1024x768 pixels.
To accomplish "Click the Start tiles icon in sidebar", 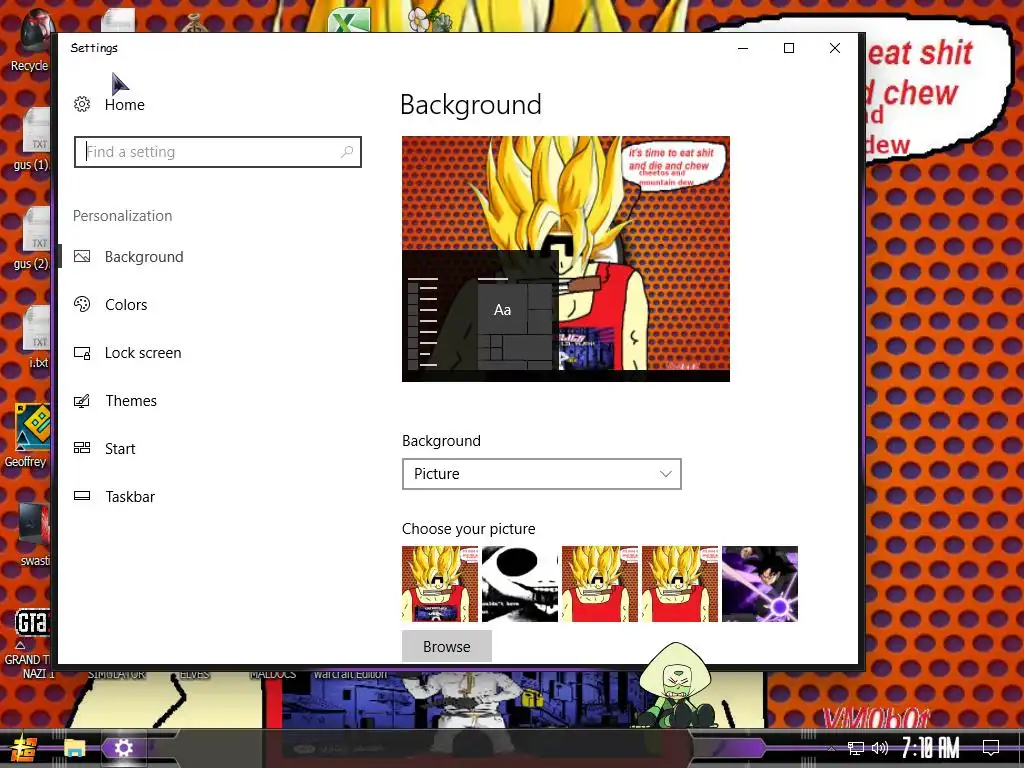I will coord(82,448).
